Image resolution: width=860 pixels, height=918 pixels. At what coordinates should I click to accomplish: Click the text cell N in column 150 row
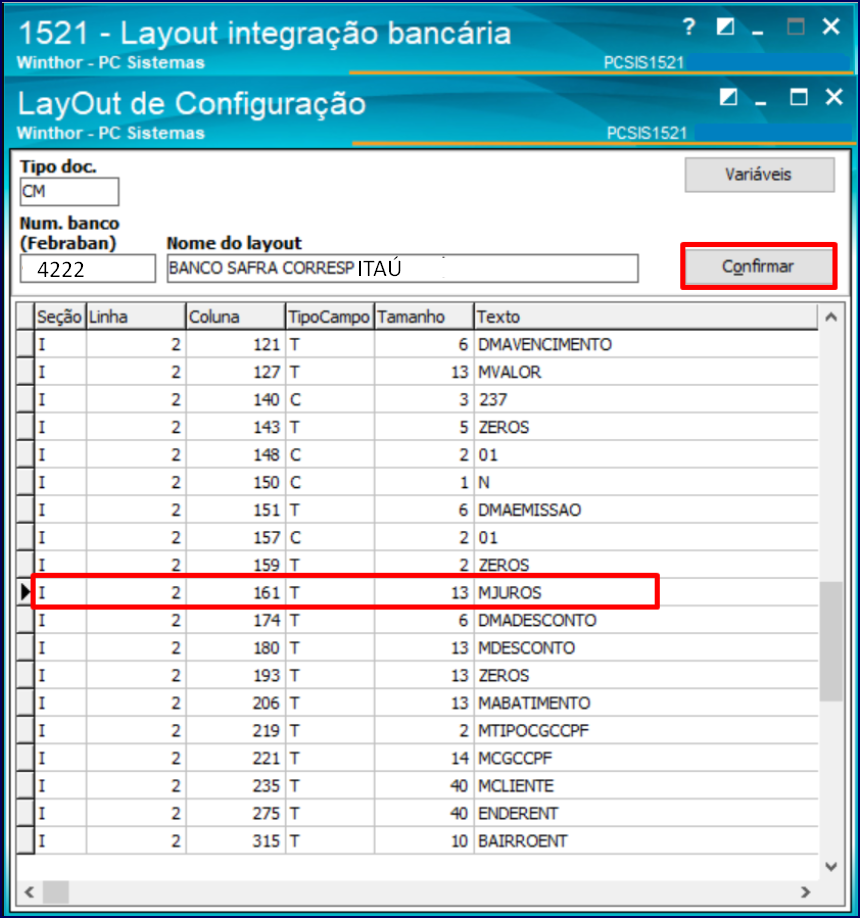pyautogui.click(x=646, y=482)
